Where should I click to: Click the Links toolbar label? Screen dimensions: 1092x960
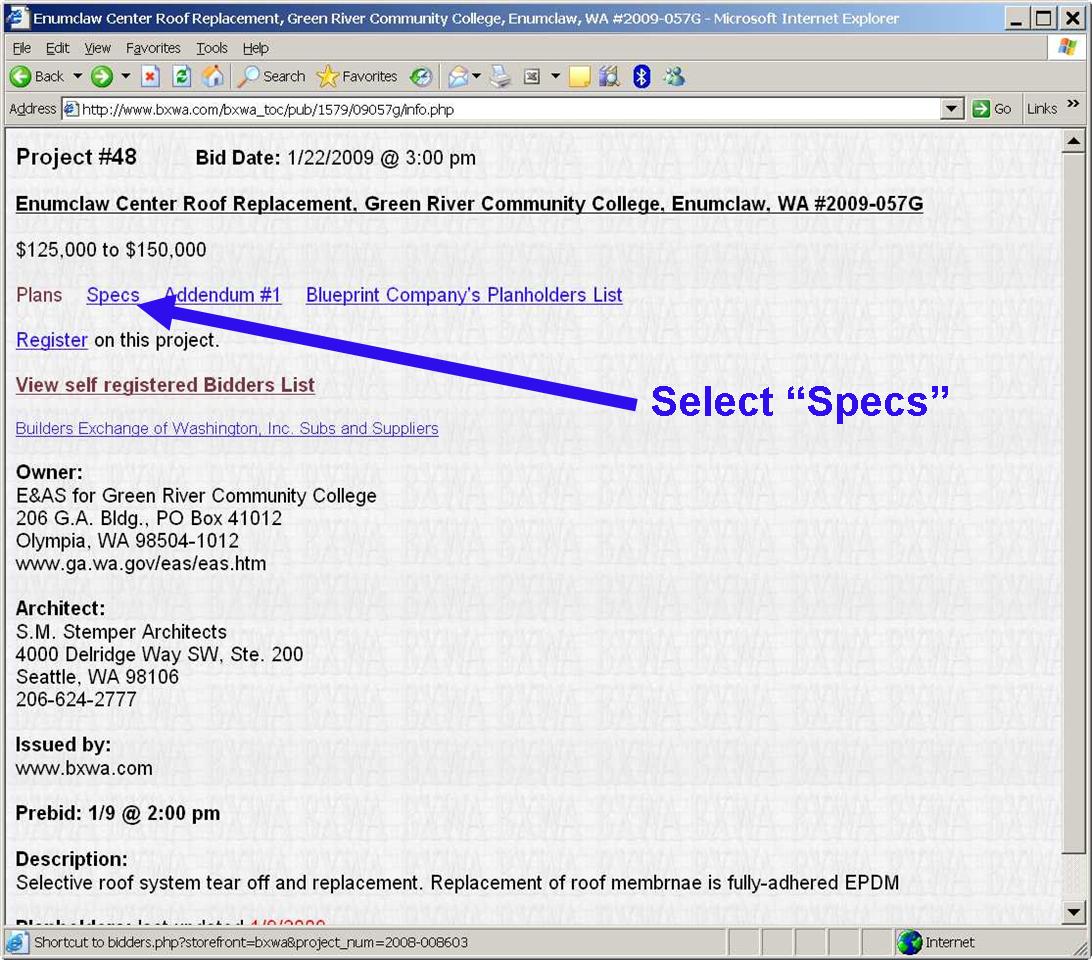1042,109
